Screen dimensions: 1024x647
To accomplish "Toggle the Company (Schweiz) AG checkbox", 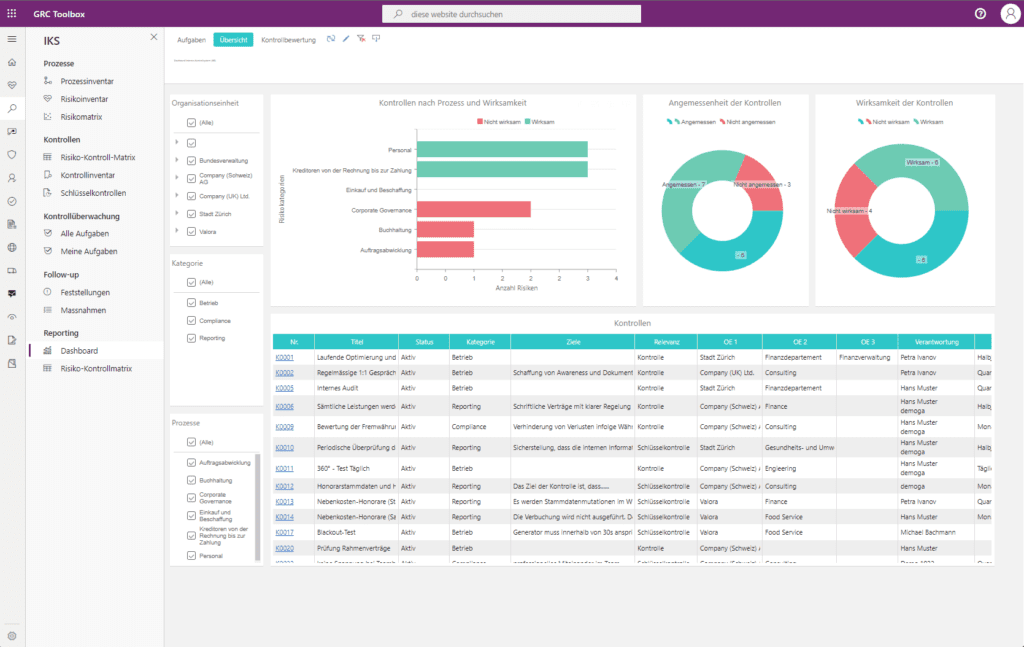I will point(191,178).
